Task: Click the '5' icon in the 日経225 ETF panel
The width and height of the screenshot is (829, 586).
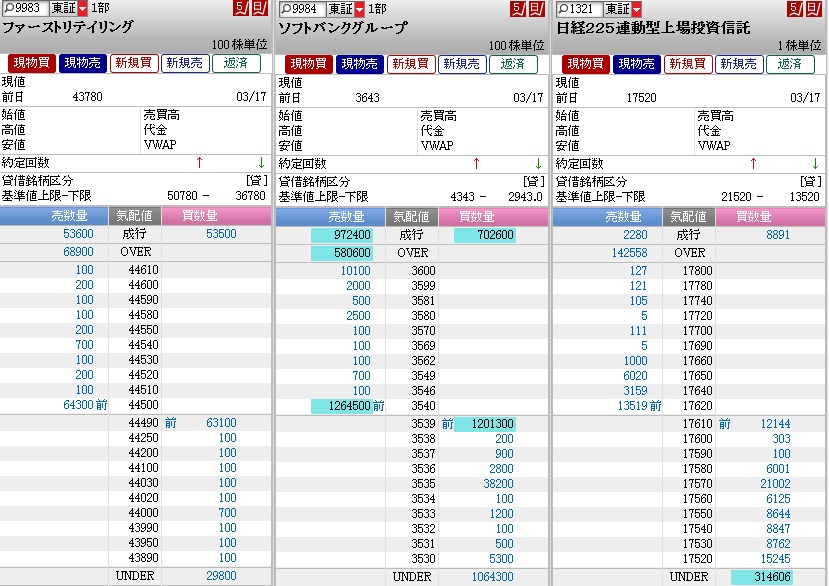Action: [793, 9]
